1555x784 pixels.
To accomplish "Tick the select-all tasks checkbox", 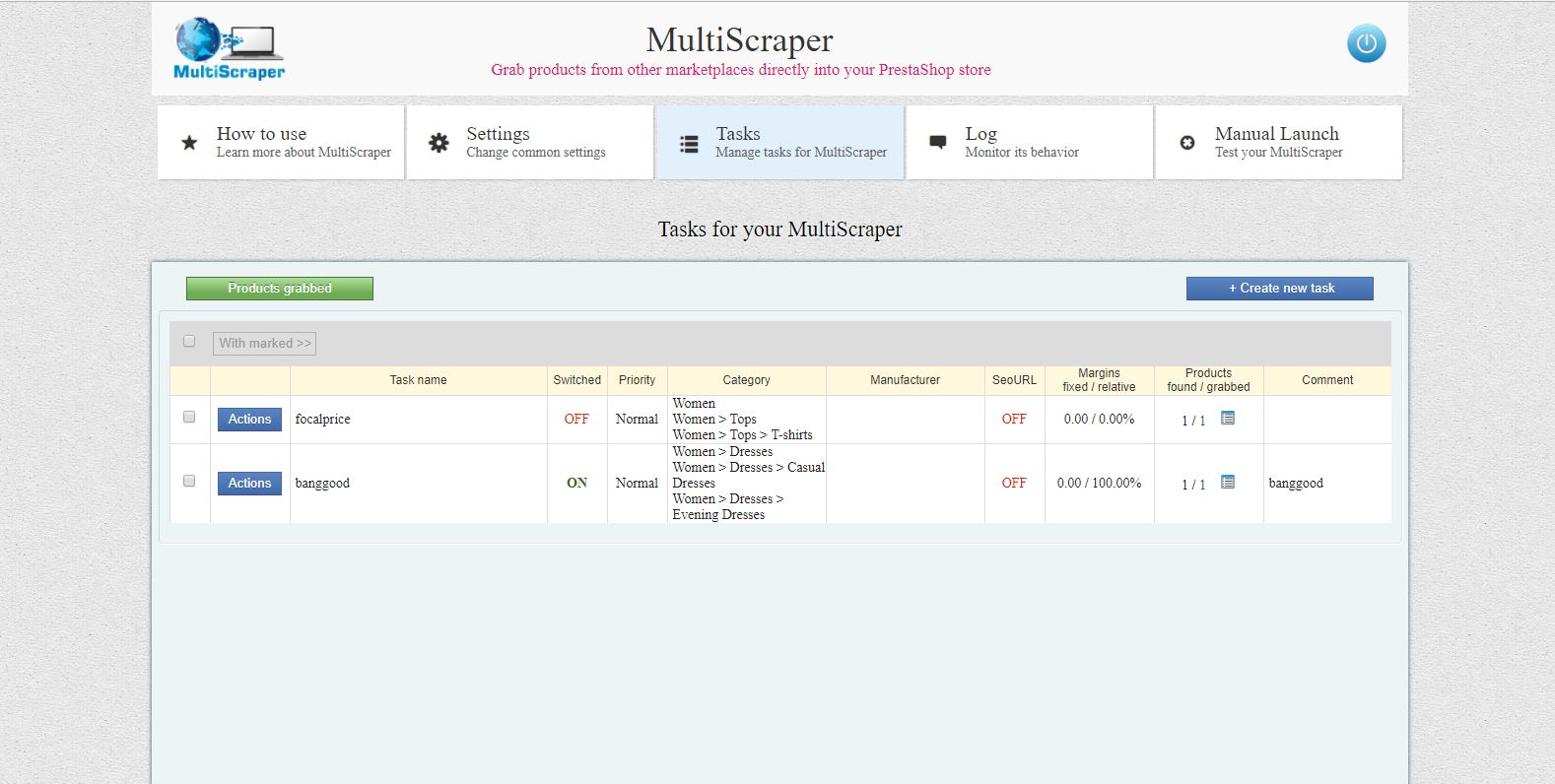I will point(189,341).
